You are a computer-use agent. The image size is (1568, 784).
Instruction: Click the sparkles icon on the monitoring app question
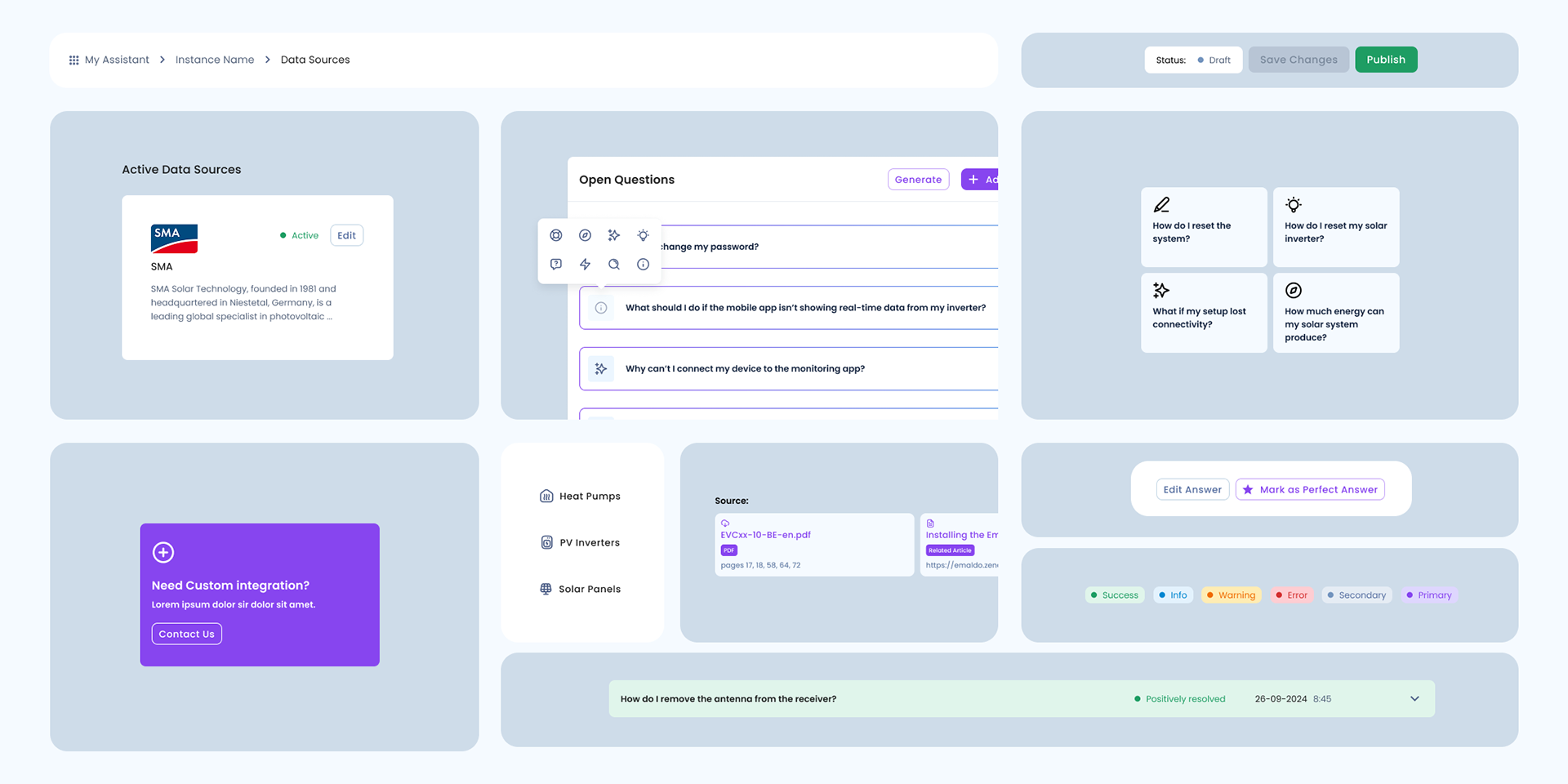click(601, 369)
